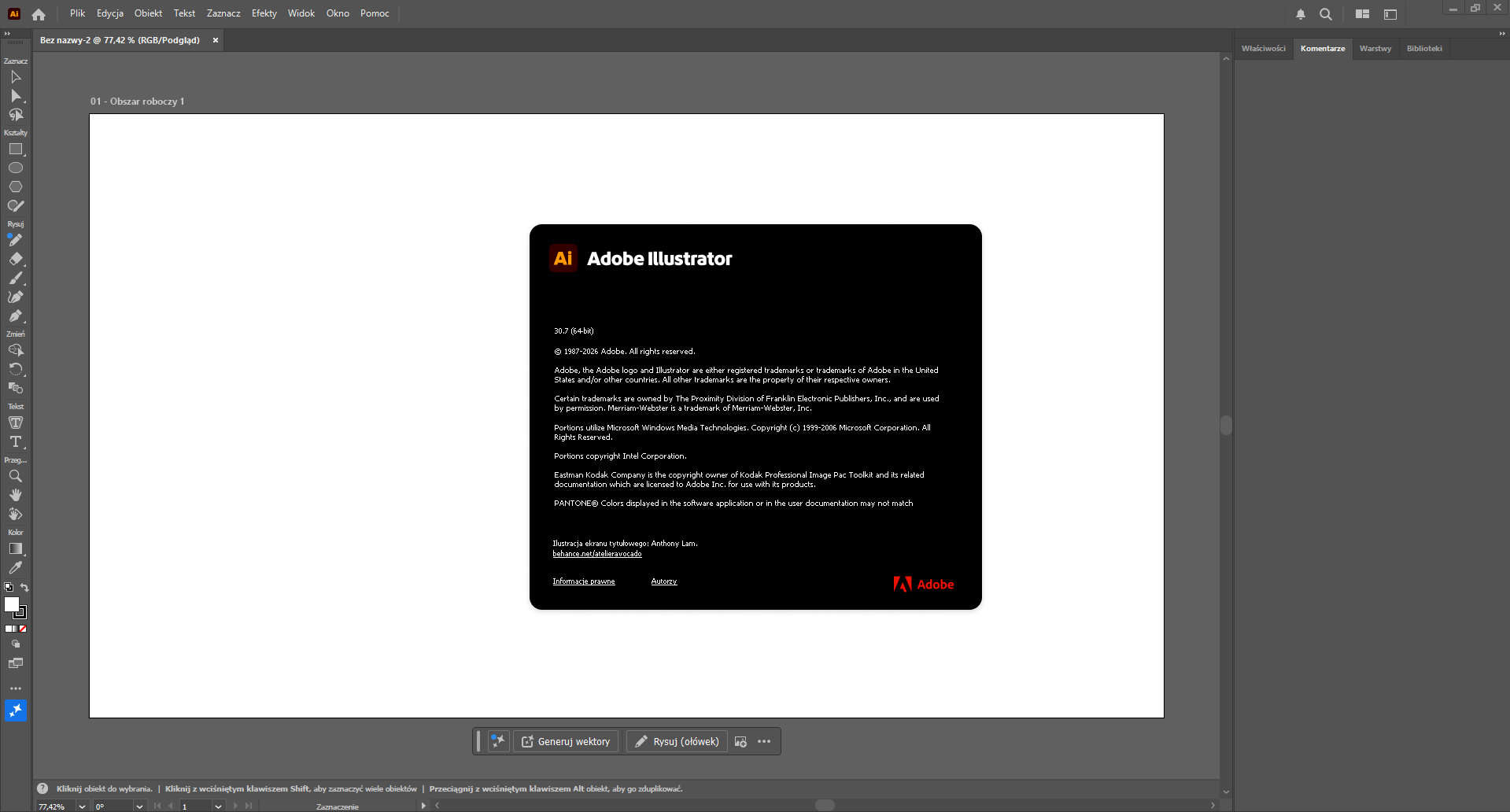Expand the collapsed toolbar double arrow

[7, 33]
